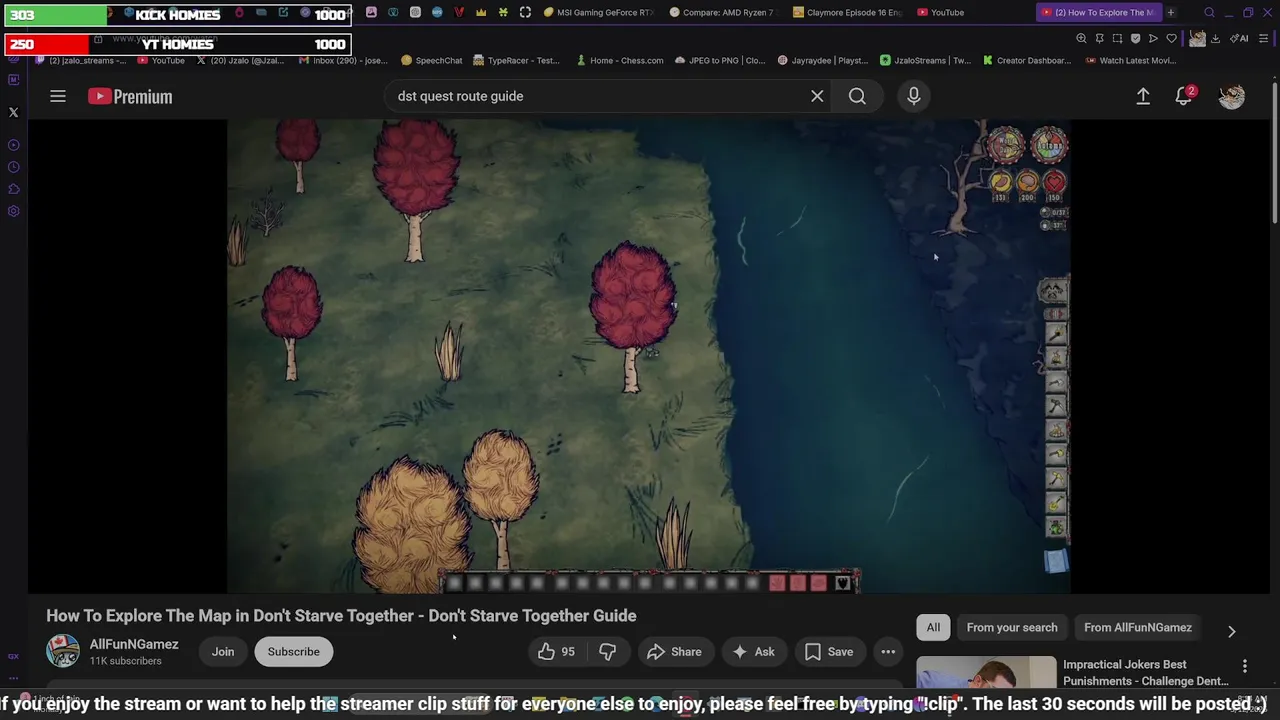The image size is (1280, 720).
Task: Open the GX sidebar icon
Action: pyautogui.click(x=14, y=657)
